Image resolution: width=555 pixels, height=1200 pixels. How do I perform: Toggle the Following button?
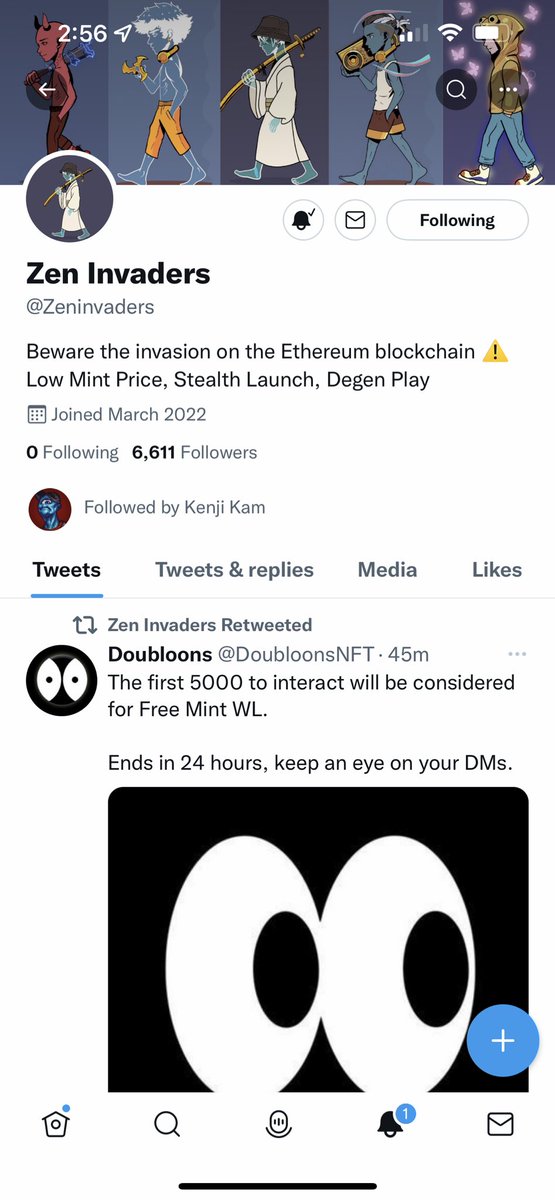tap(457, 220)
